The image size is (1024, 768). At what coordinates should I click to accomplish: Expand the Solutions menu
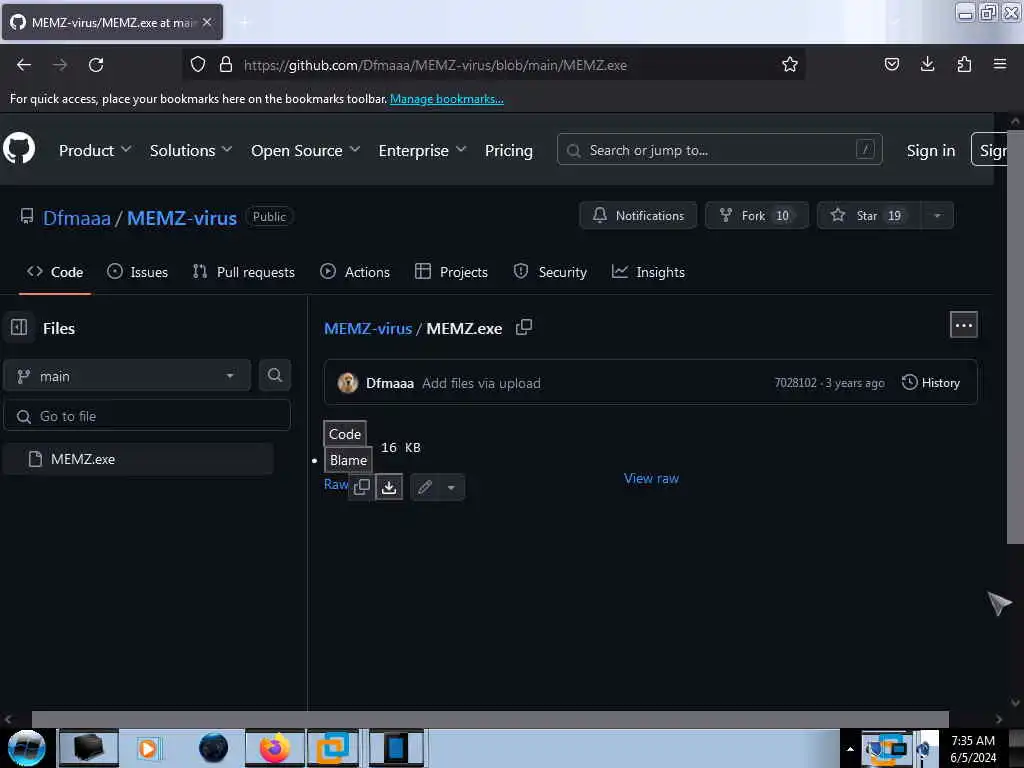191,150
